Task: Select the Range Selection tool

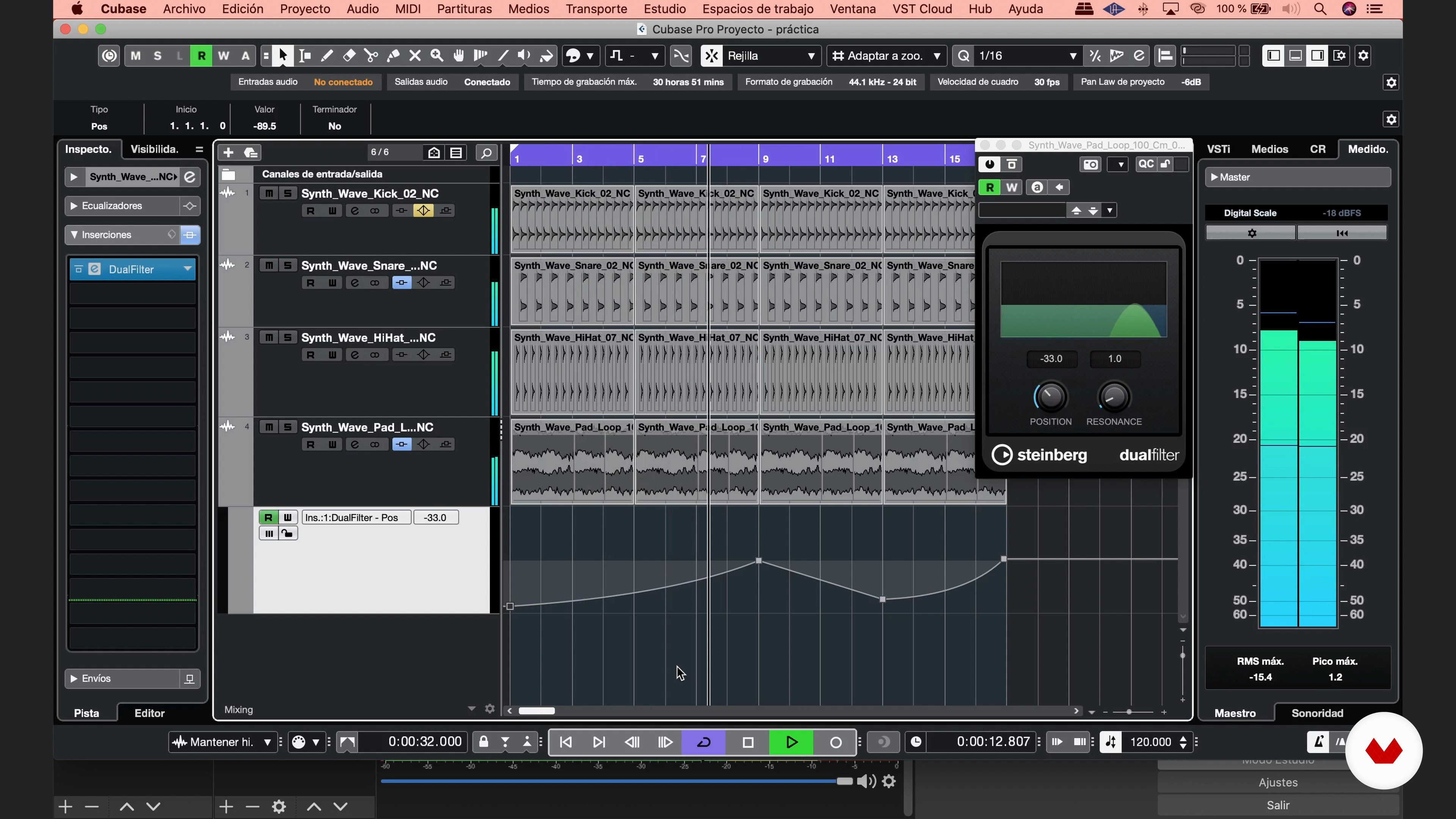Action: 304,55
